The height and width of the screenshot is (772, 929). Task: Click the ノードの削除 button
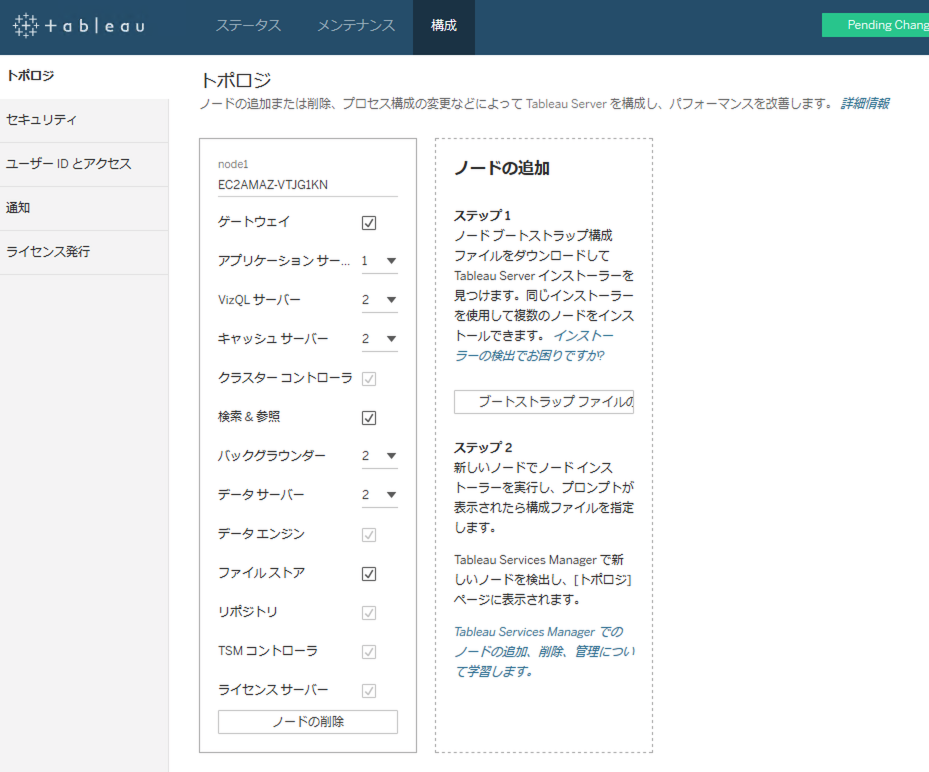coord(307,721)
